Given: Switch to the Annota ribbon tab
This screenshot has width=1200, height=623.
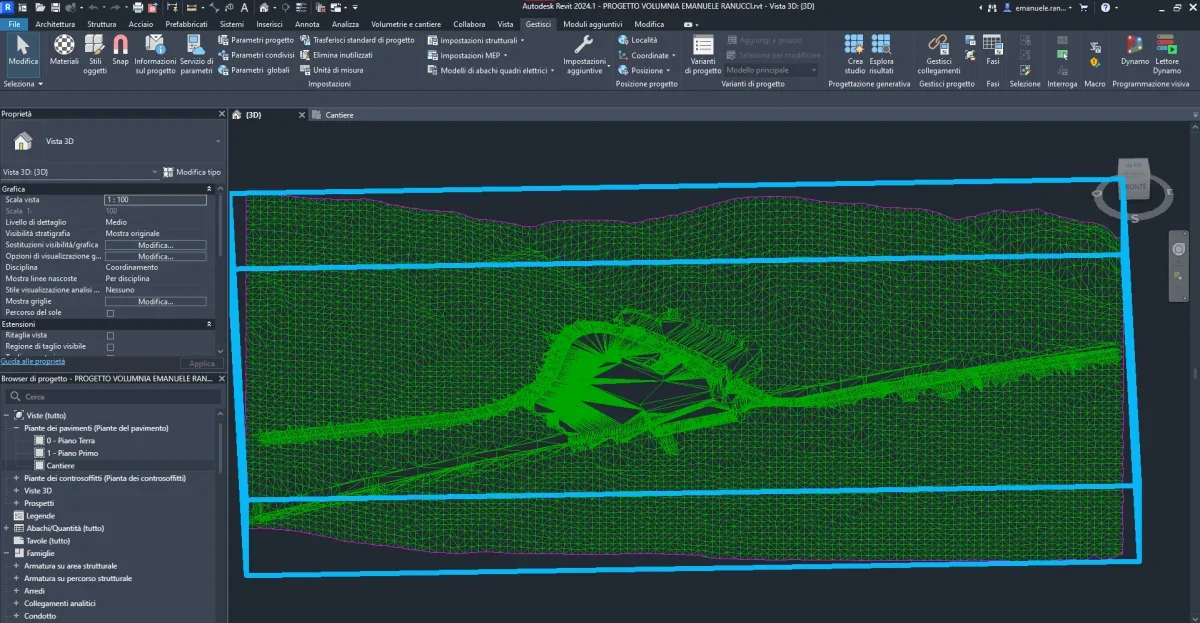Looking at the screenshot, I should click(307, 23).
